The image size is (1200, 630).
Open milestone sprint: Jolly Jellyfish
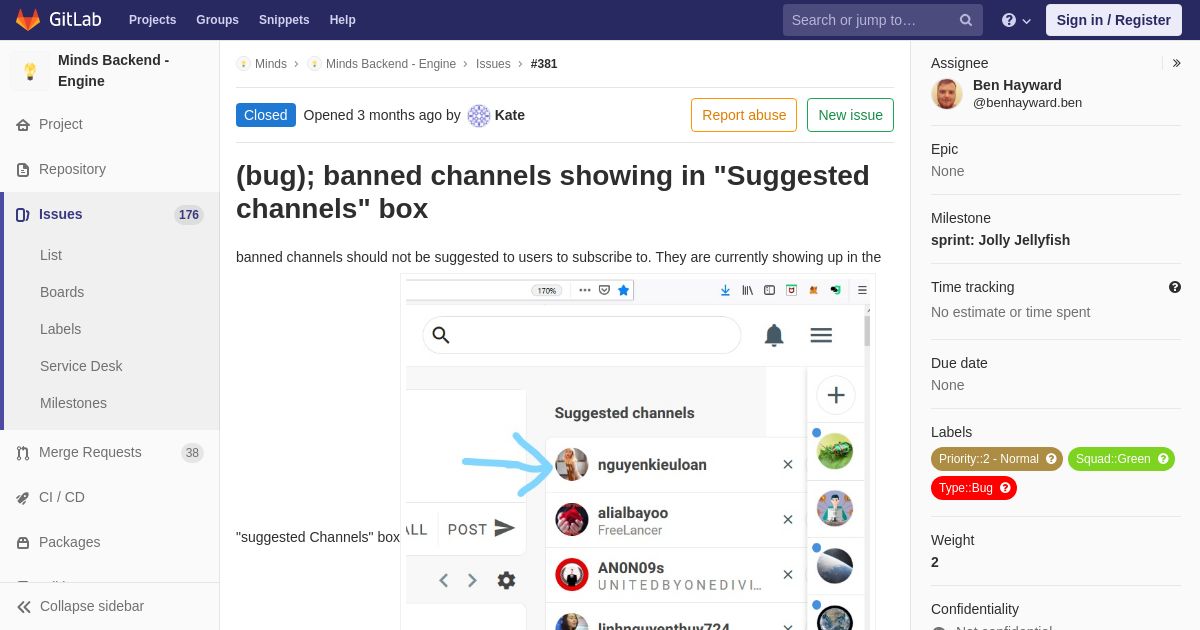pos(1000,240)
